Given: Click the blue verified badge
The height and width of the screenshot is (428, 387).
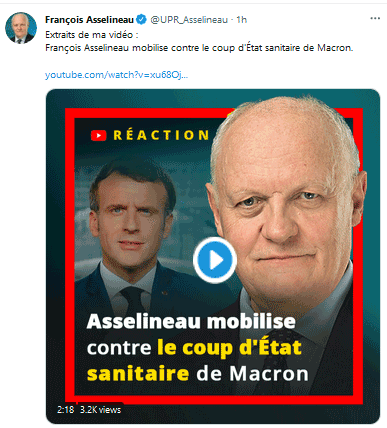Looking at the screenshot, I should [142, 20].
